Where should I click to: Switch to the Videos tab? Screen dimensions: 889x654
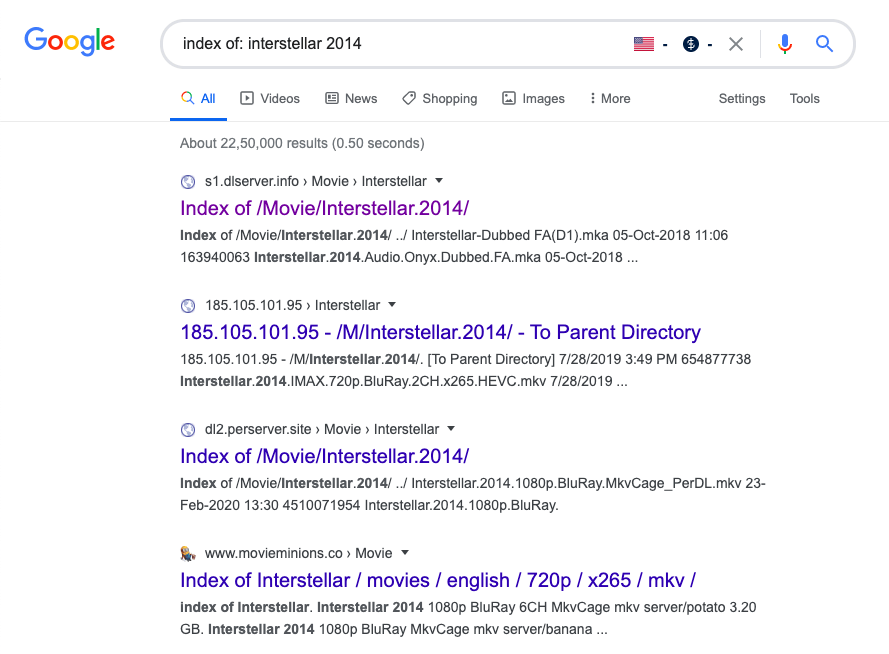[x=270, y=99]
